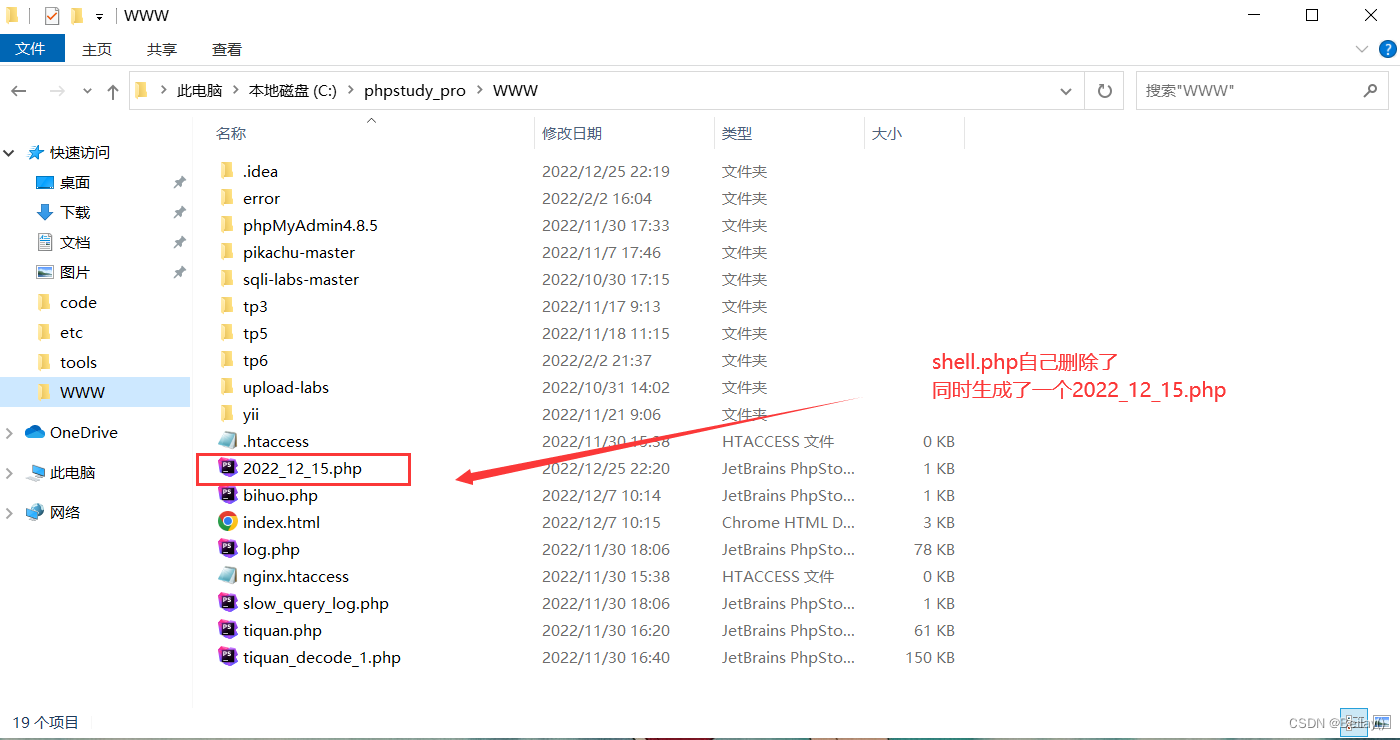Expand the OneDrive tree node
The width and height of the screenshot is (1400, 740).
click(x=10, y=432)
